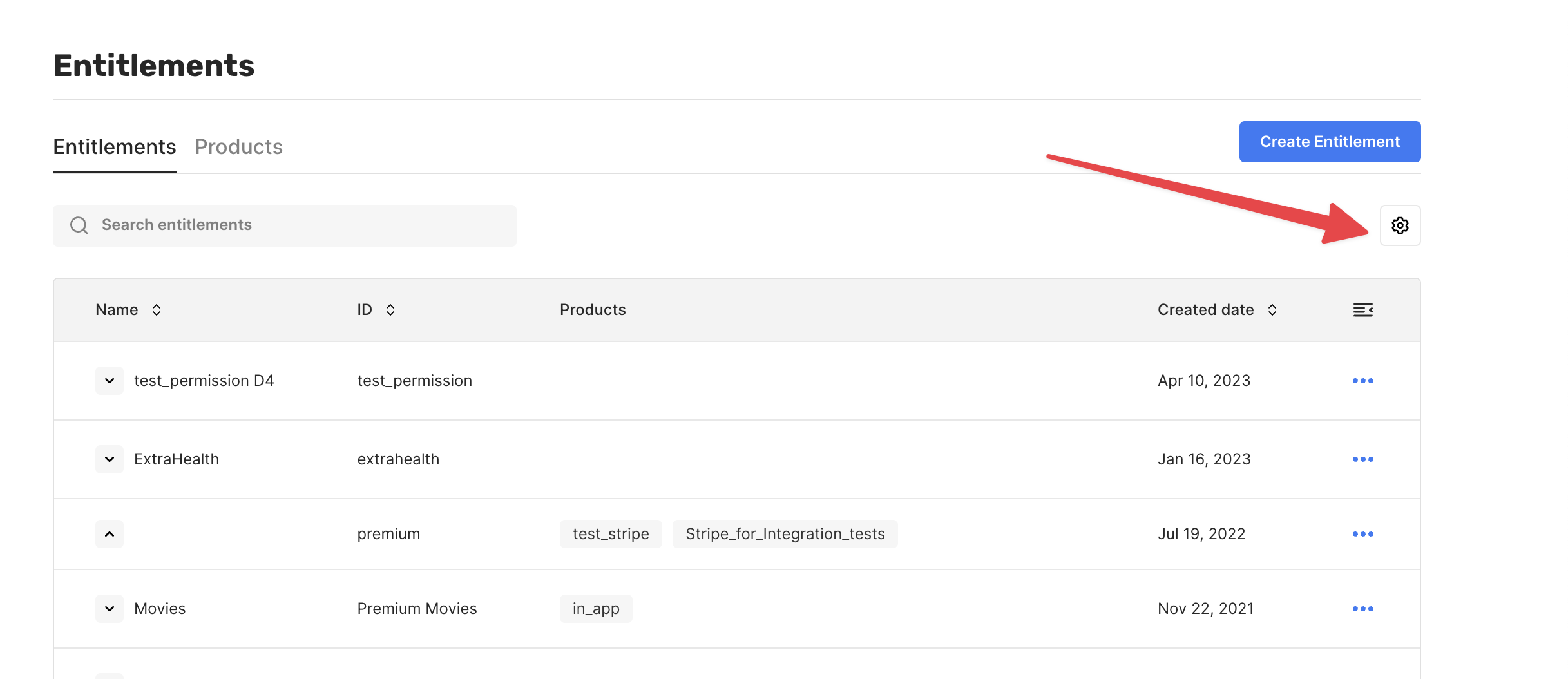
Task: Collapse the premium row
Action: pyautogui.click(x=110, y=534)
